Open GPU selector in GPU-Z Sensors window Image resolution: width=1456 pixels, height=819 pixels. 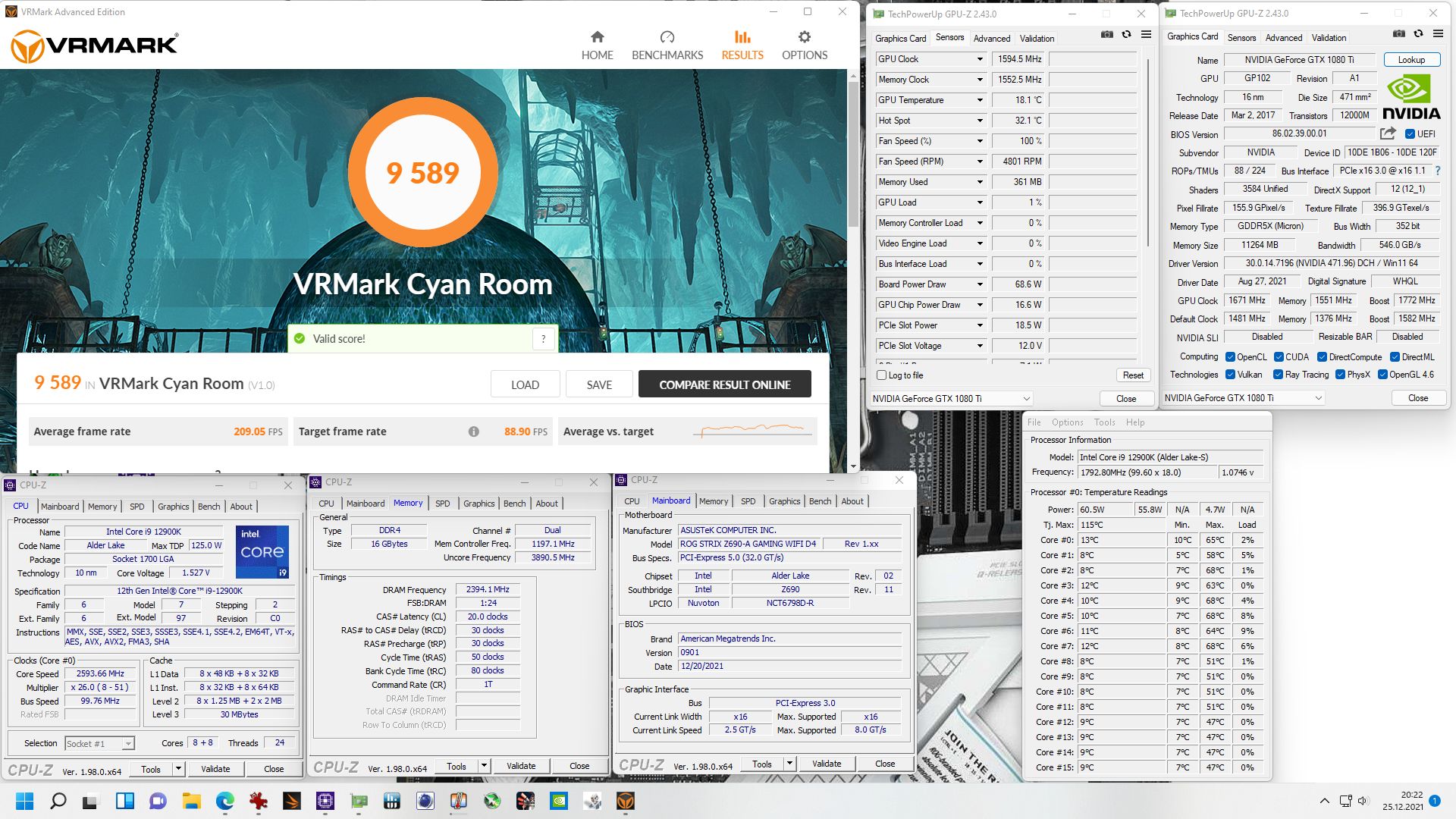pyautogui.click(x=952, y=399)
